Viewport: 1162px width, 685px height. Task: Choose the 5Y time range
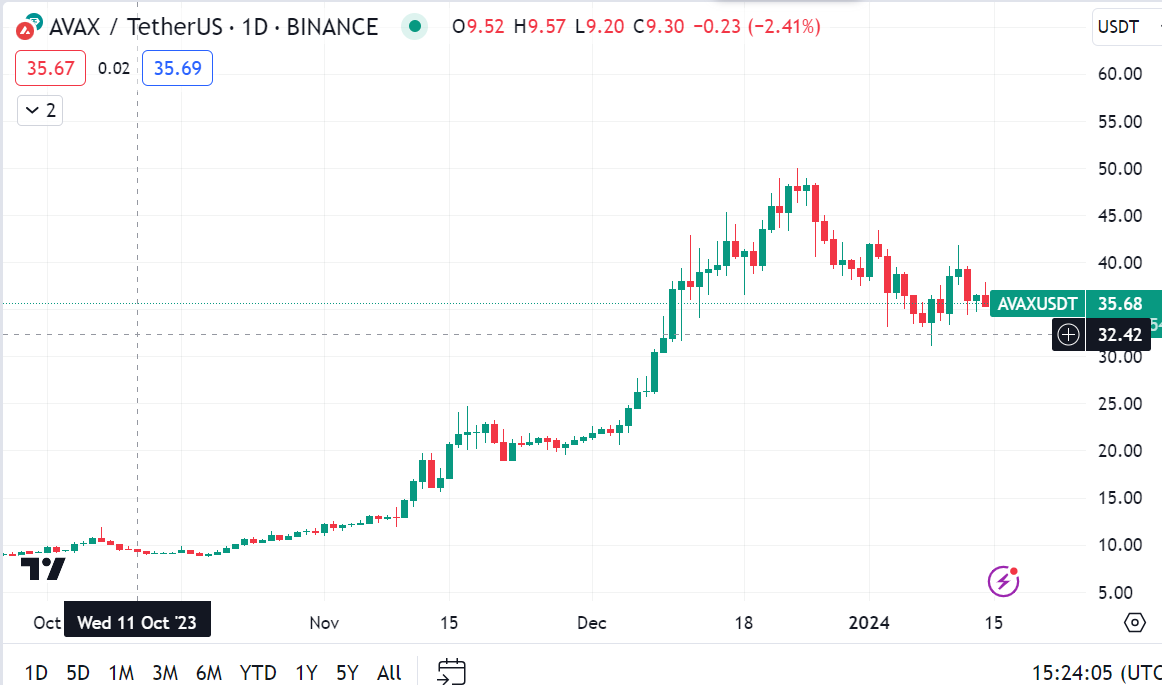347,673
